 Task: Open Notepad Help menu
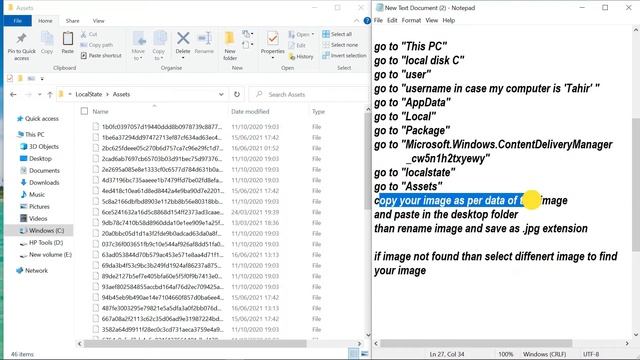449,20
